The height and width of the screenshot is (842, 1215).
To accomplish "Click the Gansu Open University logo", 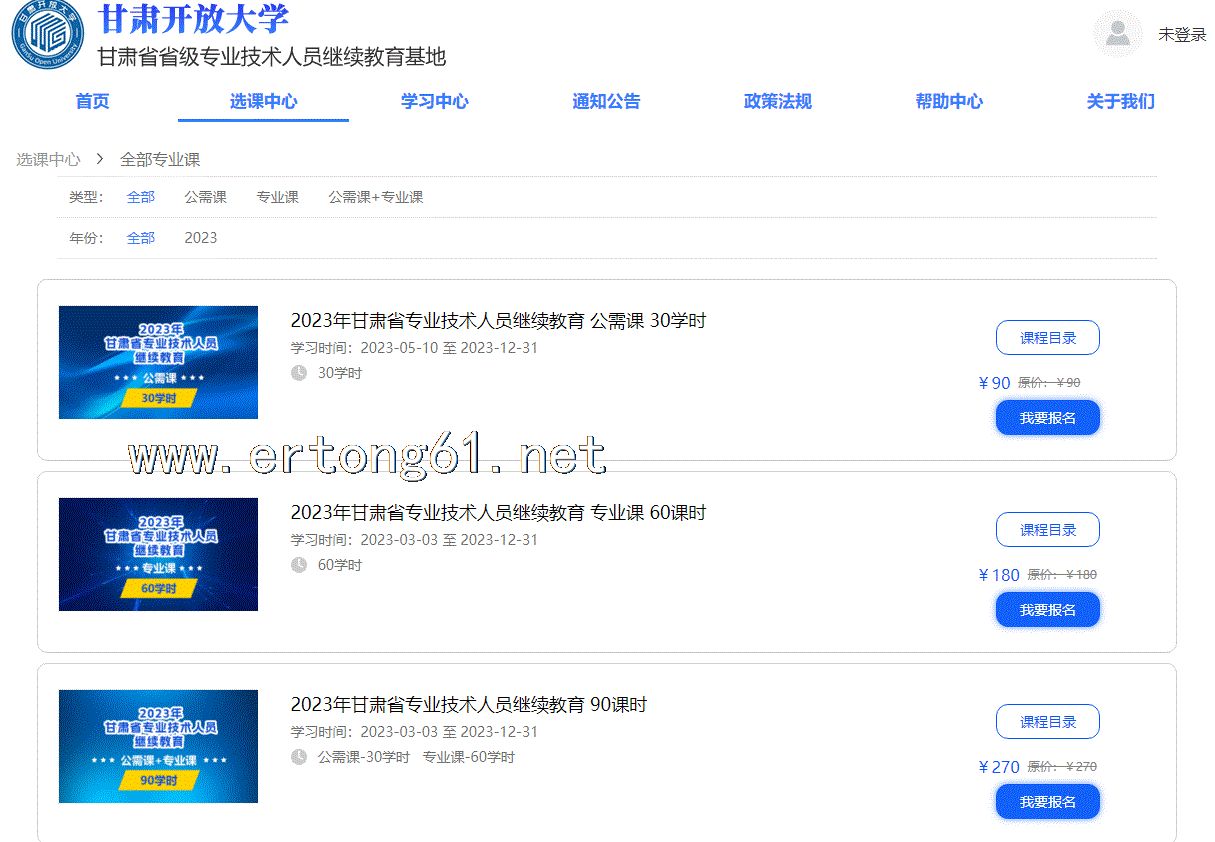I will click(x=47, y=34).
